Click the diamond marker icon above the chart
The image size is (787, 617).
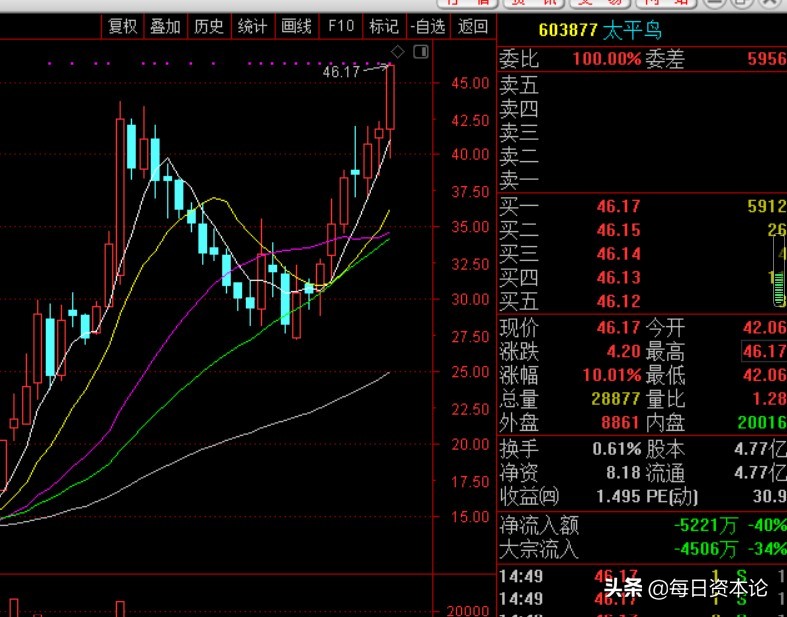pos(397,51)
